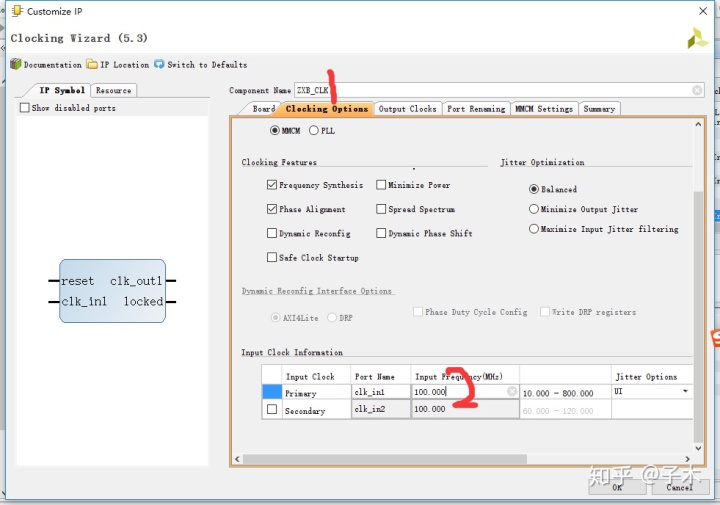Open the Port Renaming tab
This screenshot has width=720, height=505.
476,109
